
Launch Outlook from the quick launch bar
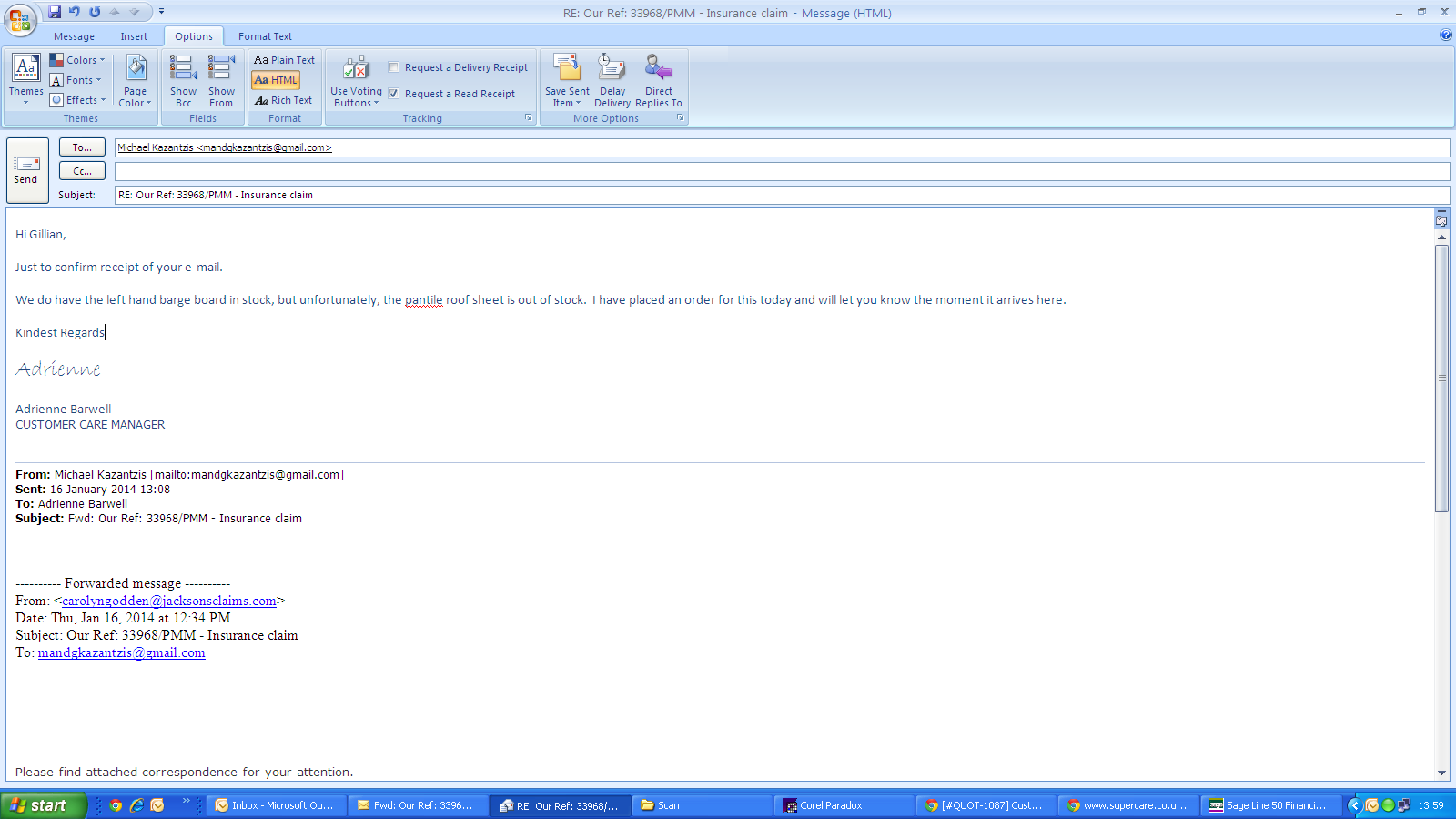[x=157, y=805]
